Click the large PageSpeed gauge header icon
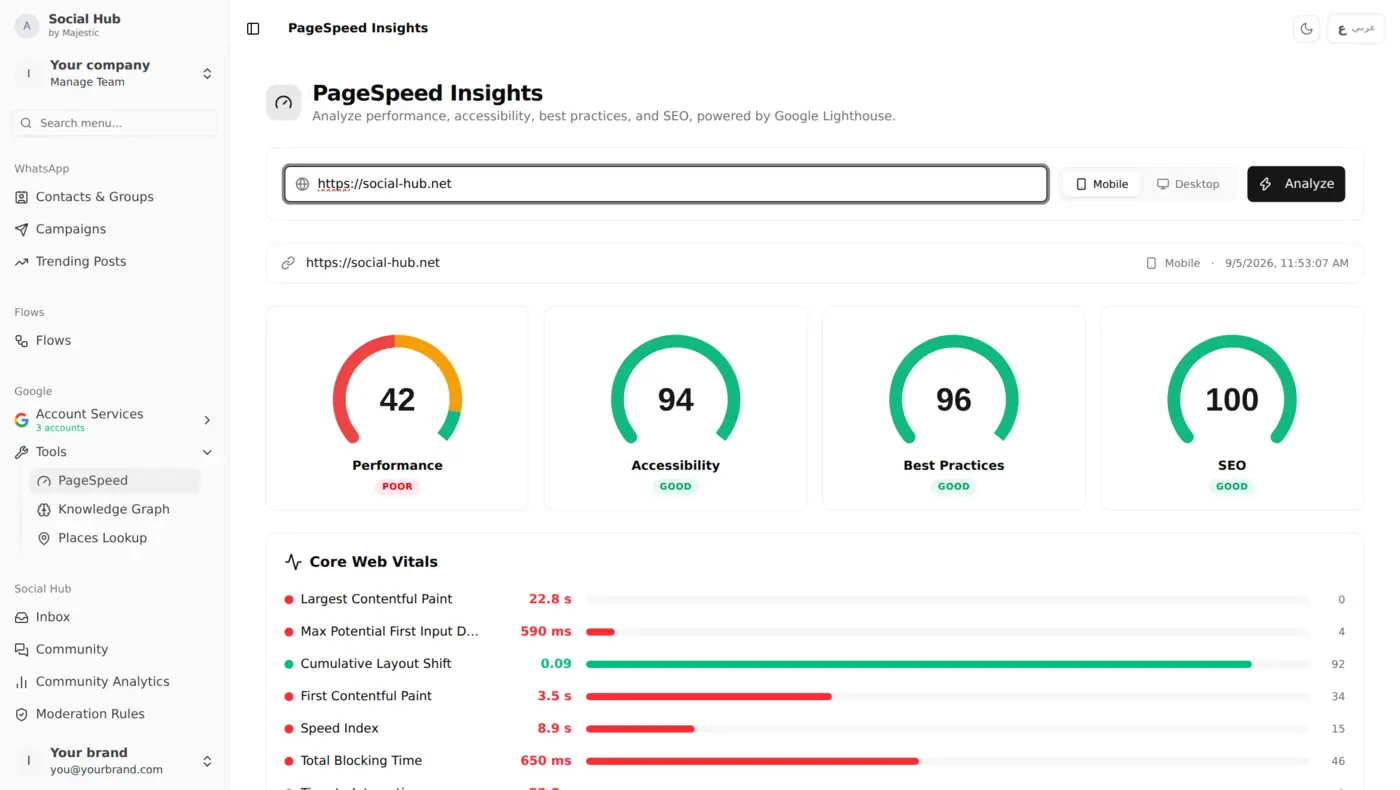 coord(283,102)
